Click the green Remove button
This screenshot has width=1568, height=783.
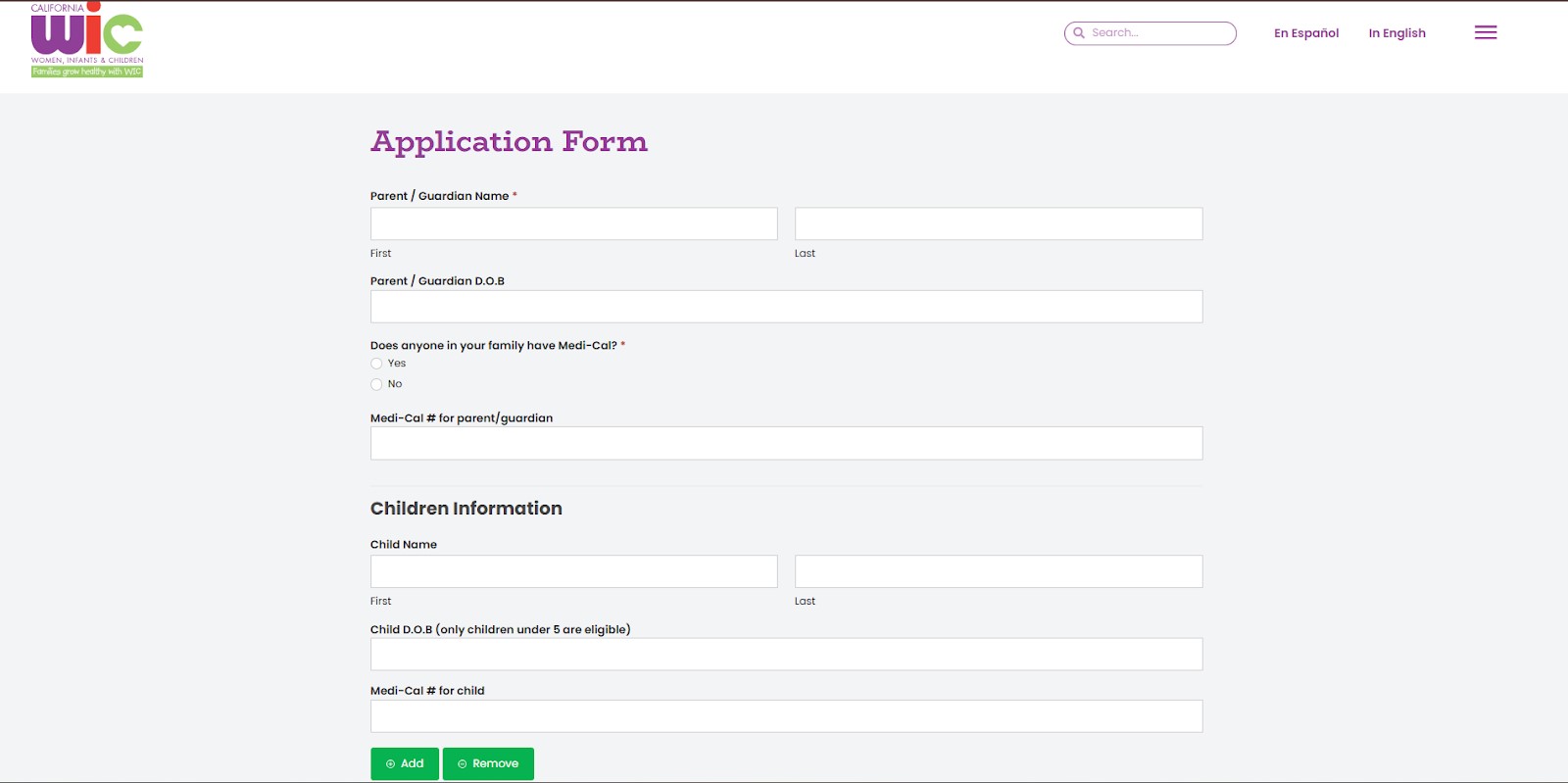tap(488, 763)
